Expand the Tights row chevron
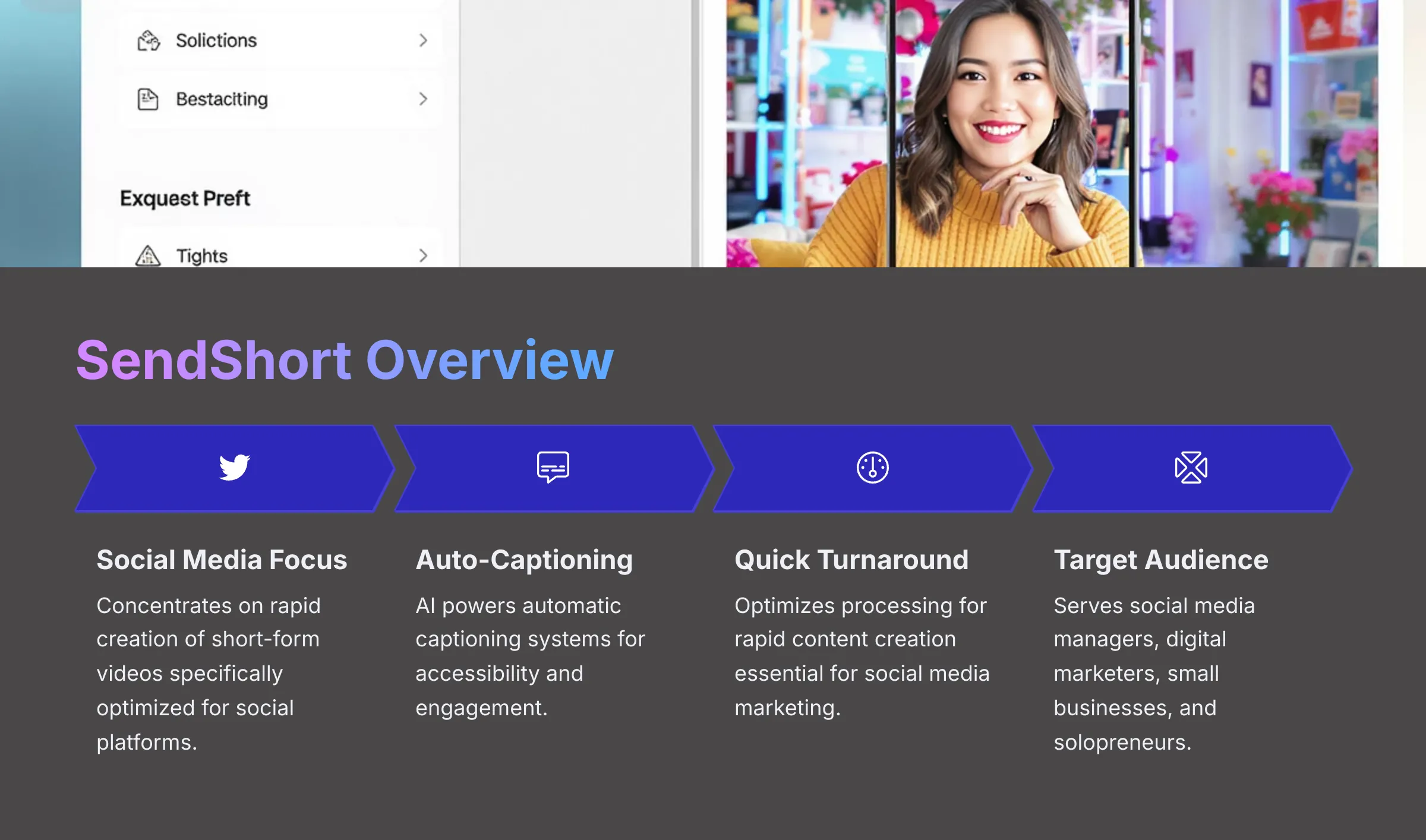Image resolution: width=1426 pixels, height=840 pixels. click(423, 256)
